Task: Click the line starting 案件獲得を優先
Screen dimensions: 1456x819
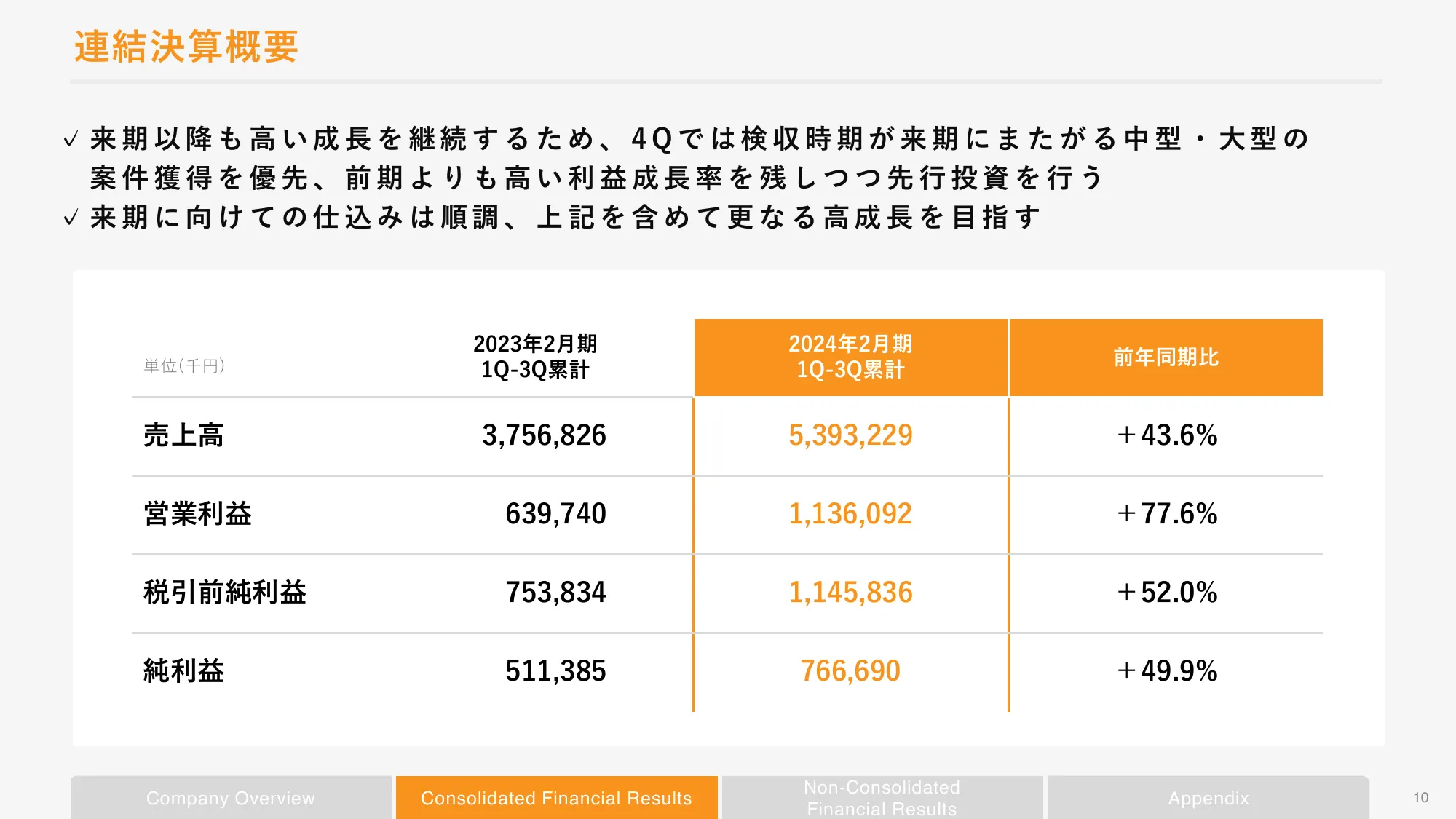Action: (597, 178)
